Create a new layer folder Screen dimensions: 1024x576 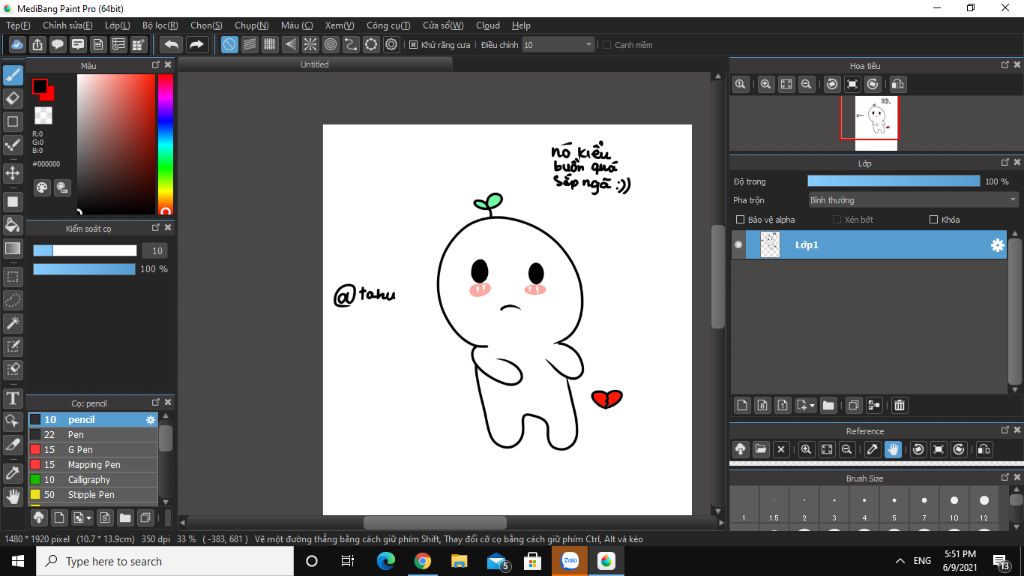tap(828, 406)
